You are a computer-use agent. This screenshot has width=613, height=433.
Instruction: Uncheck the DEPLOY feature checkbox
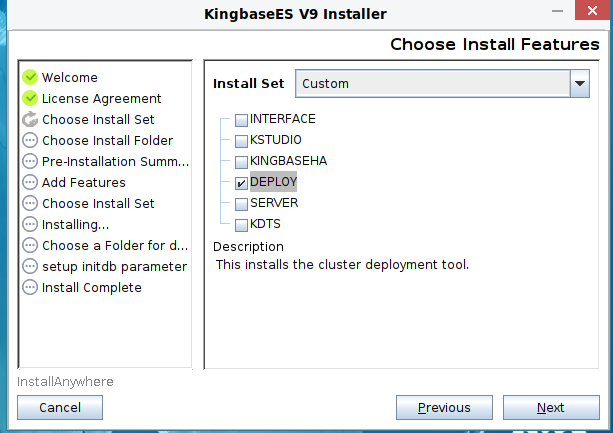(241, 183)
